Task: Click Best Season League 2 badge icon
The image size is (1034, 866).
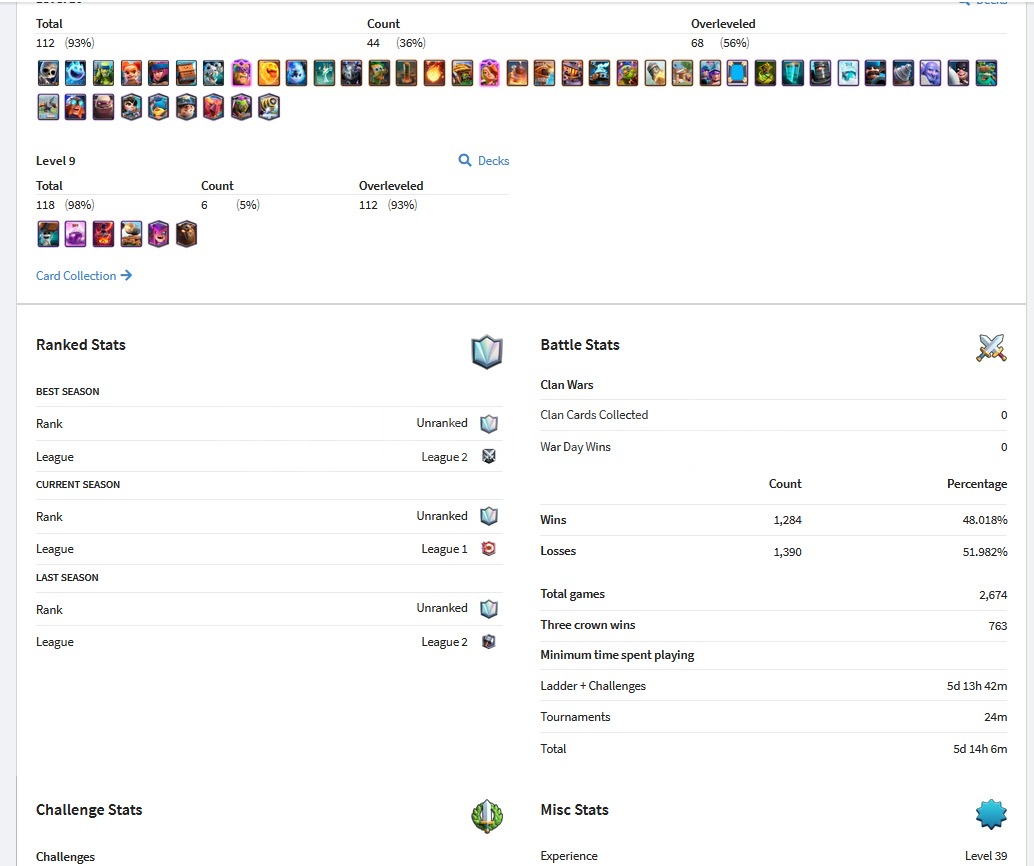Action: (x=489, y=456)
